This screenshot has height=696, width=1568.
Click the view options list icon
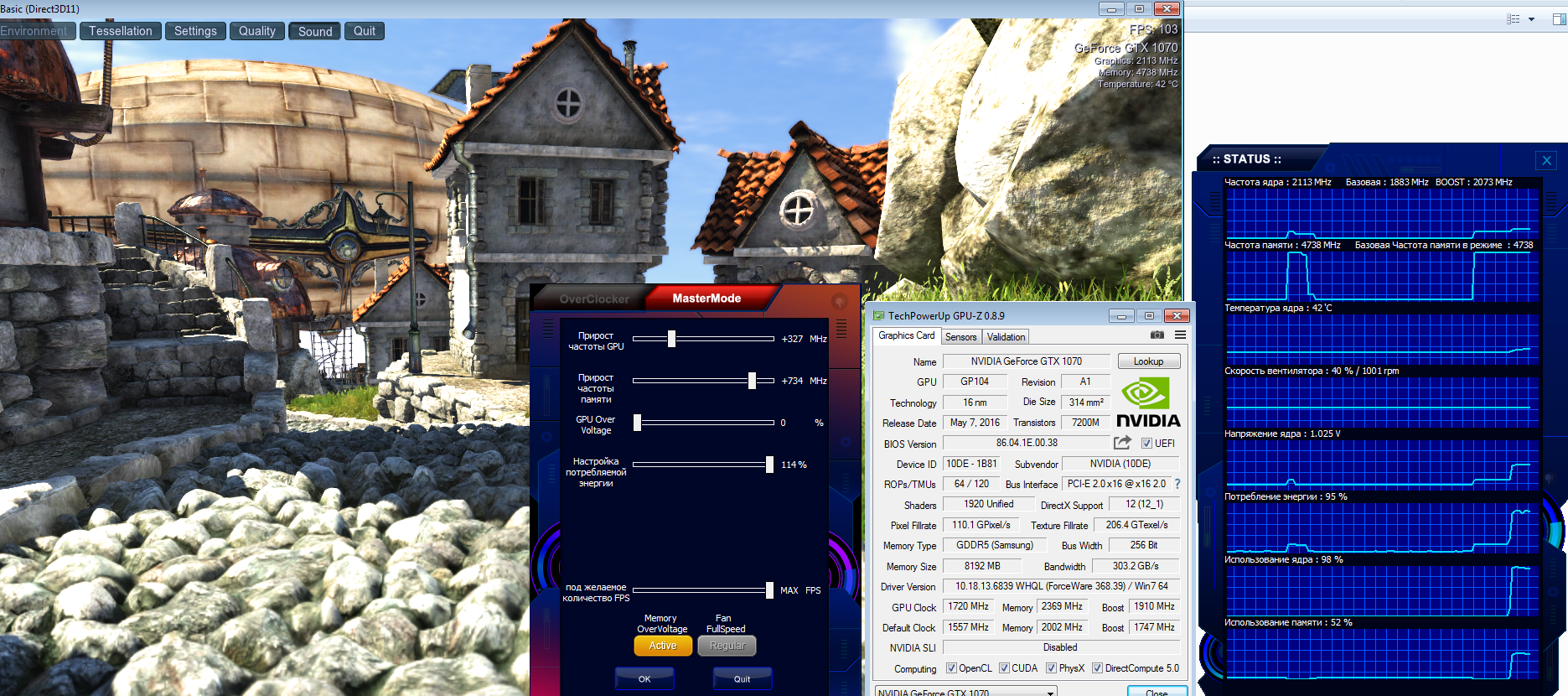(1513, 18)
